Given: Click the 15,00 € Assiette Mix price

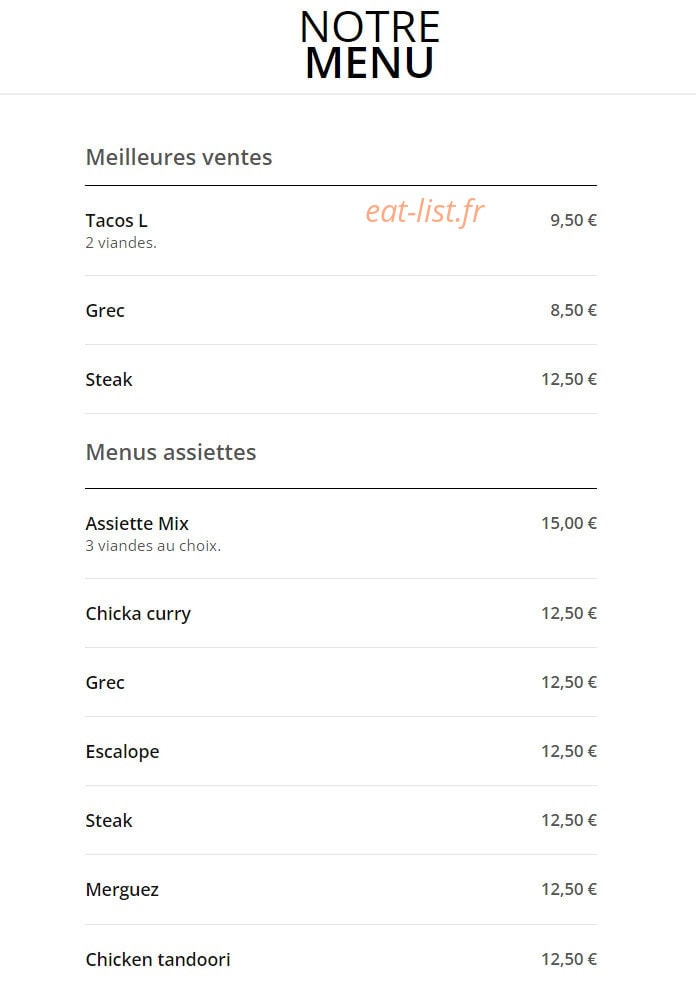Looking at the screenshot, I should click(569, 523).
